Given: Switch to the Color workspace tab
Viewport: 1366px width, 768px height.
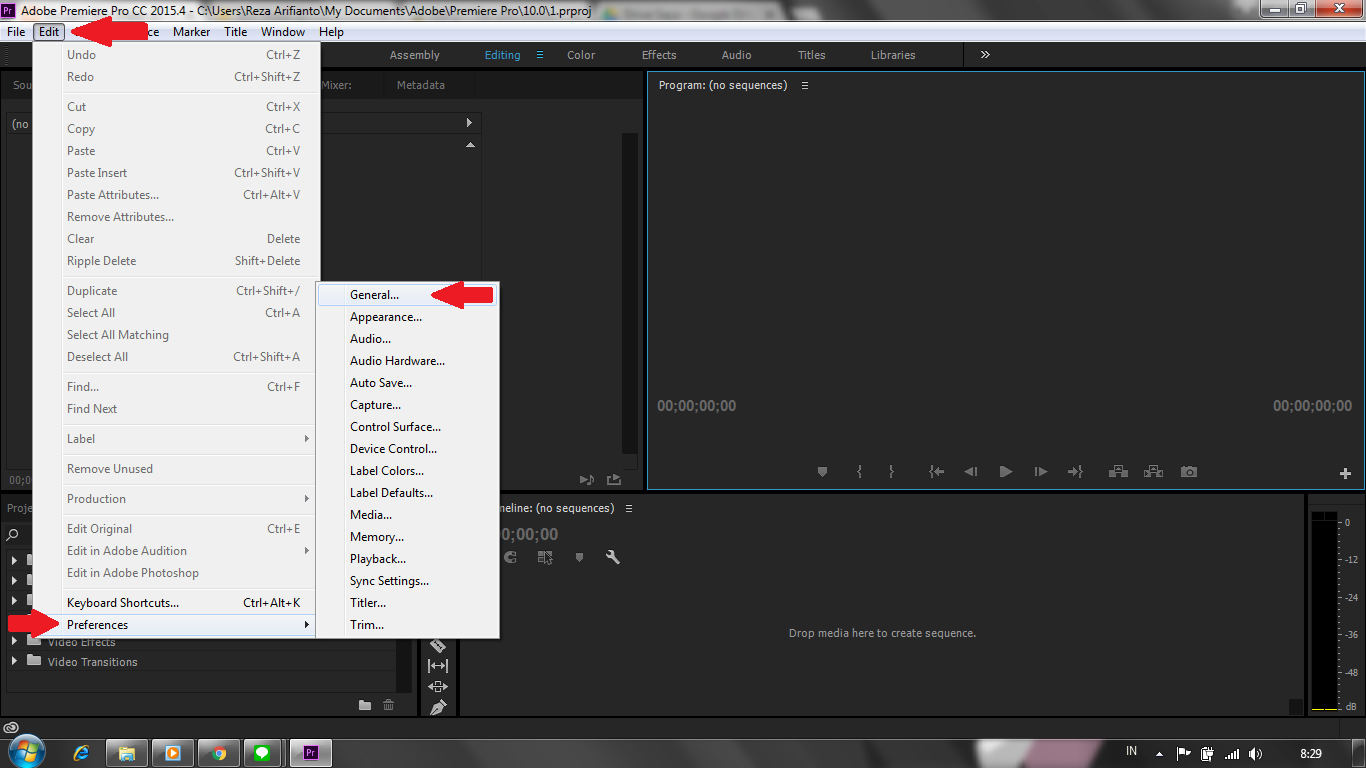Looking at the screenshot, I should [580, 55].
